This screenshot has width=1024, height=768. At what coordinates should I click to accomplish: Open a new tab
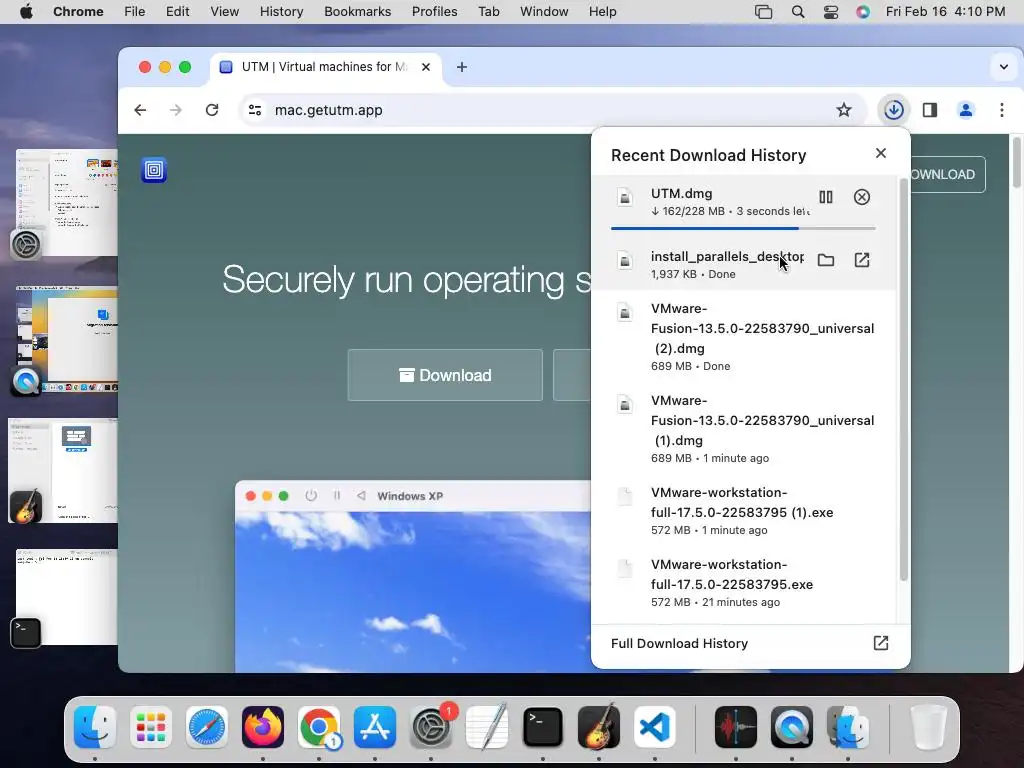tap(462, 67)
